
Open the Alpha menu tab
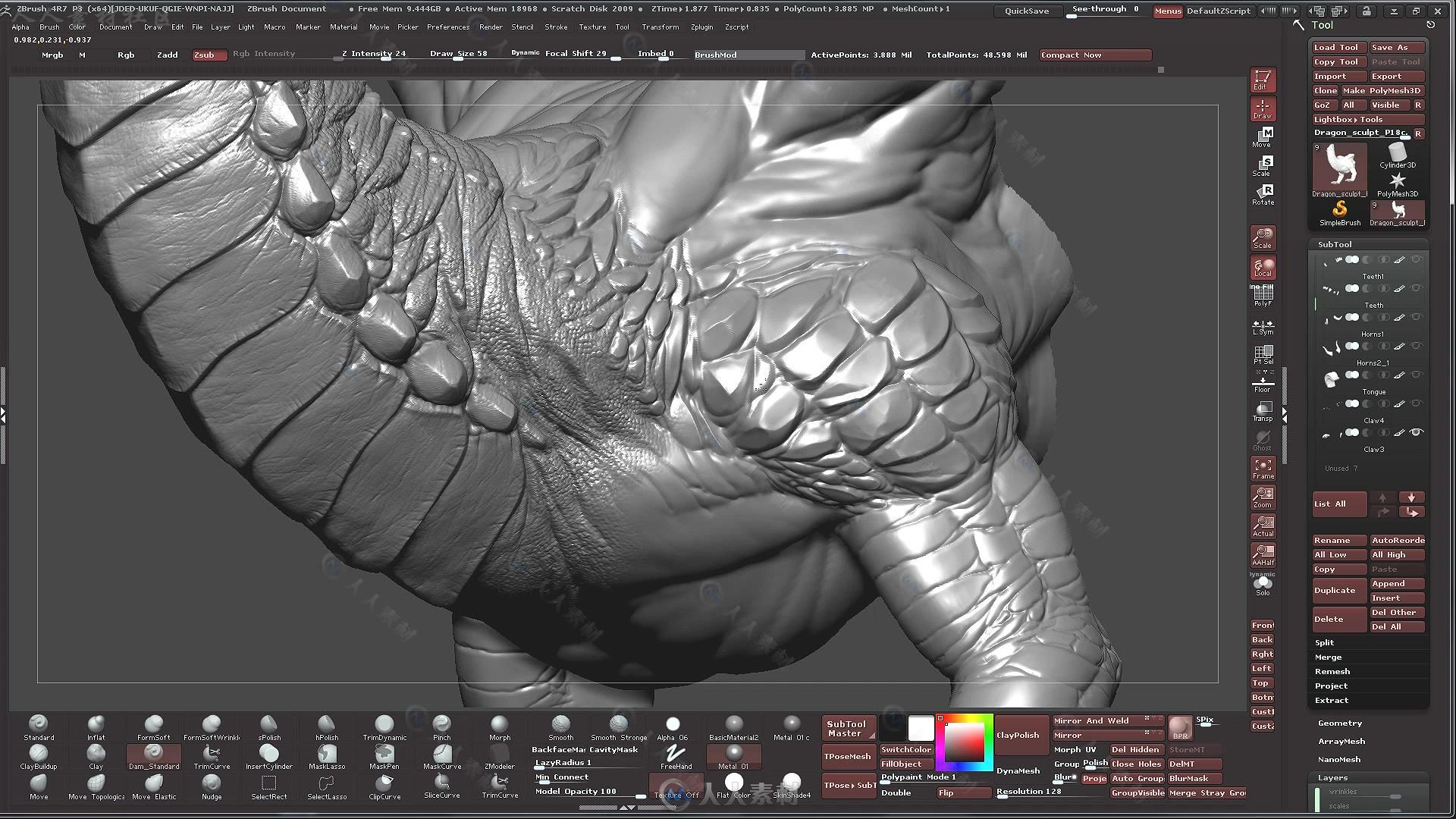pos(20,27)
